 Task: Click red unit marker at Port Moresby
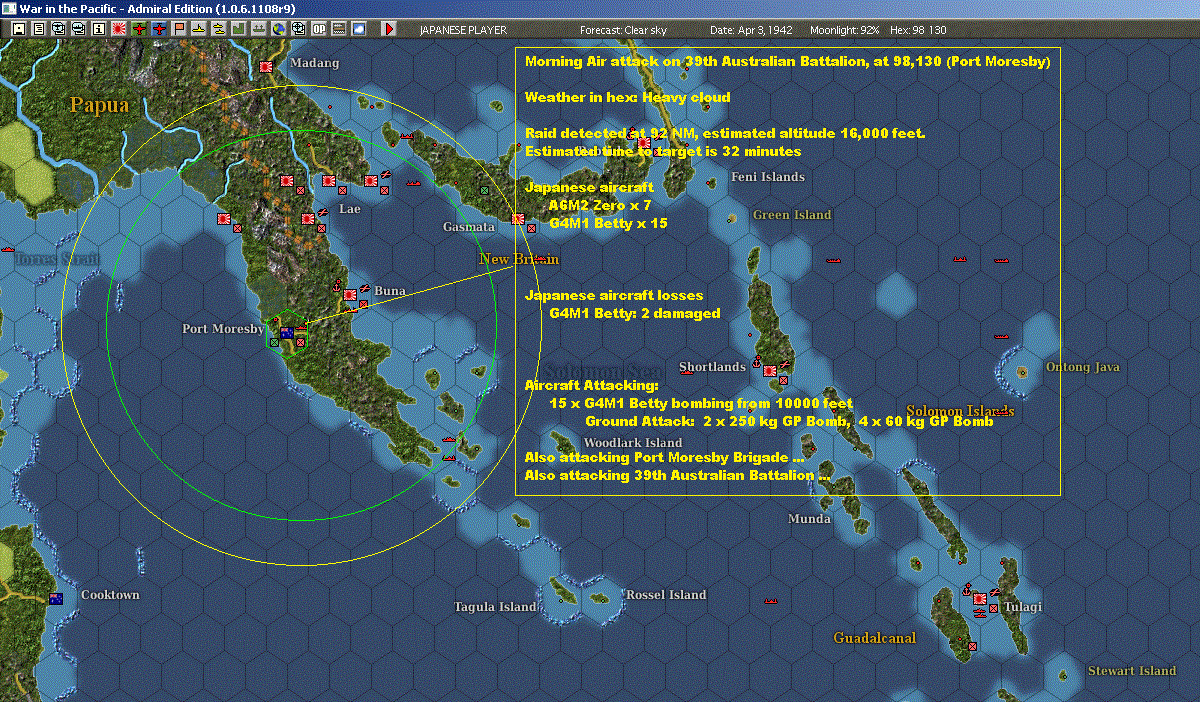coord(300,342)
